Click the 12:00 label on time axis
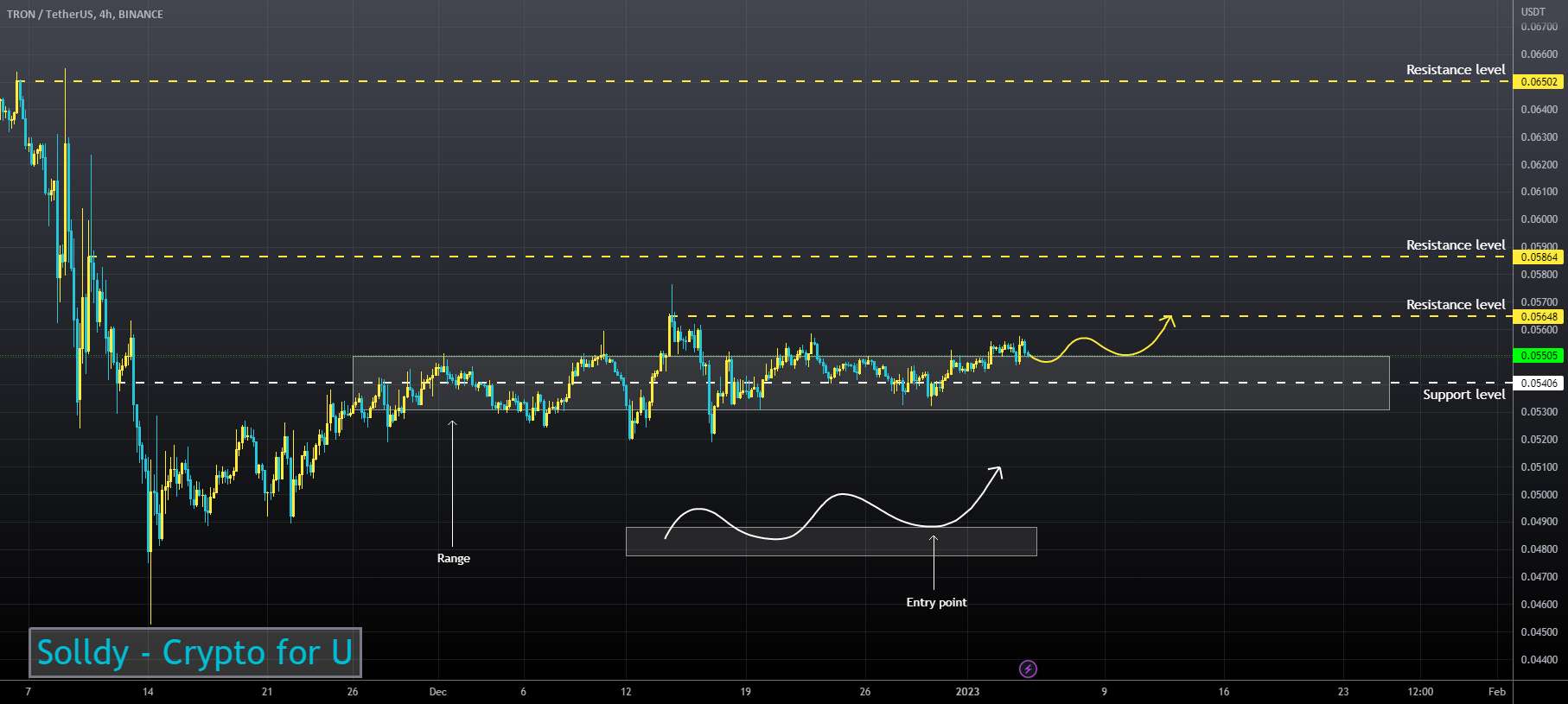1568x704 pixels. click(1420, 692)
